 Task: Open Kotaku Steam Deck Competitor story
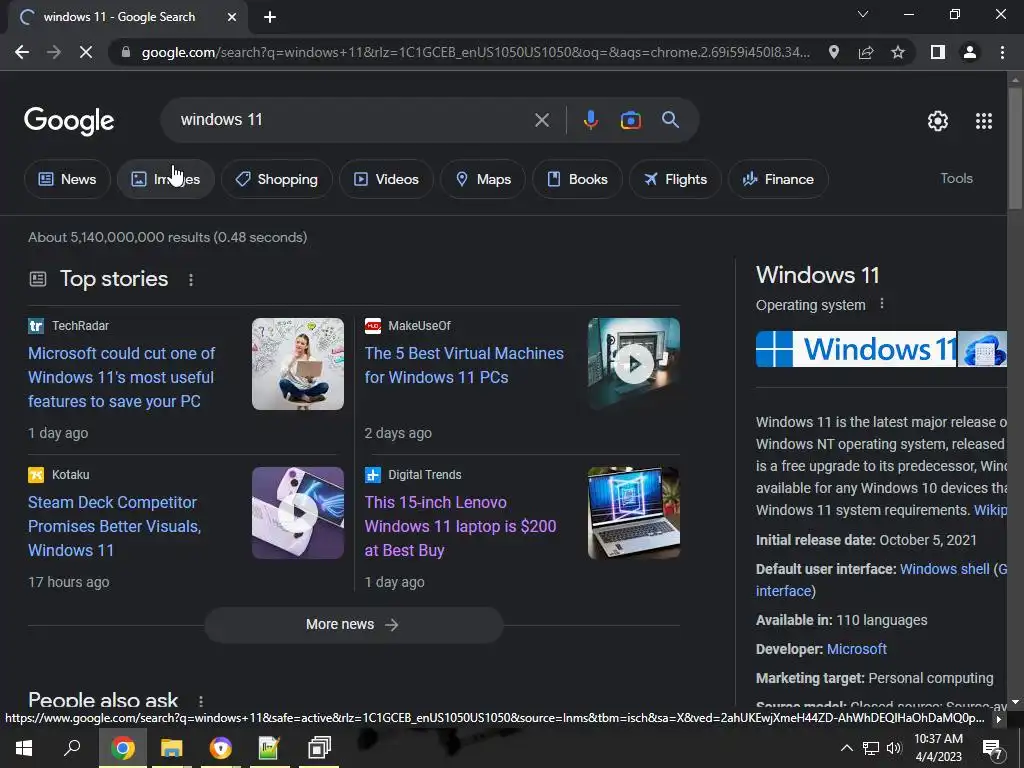(114, 526)
